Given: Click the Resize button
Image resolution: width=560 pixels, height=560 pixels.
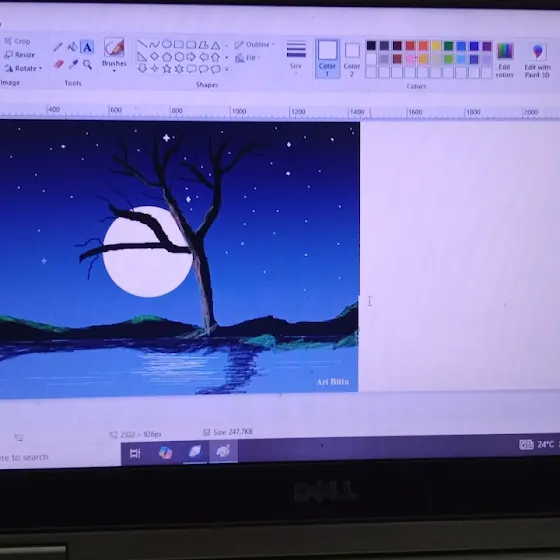Looking at the screenshot, I should (20, 55).
